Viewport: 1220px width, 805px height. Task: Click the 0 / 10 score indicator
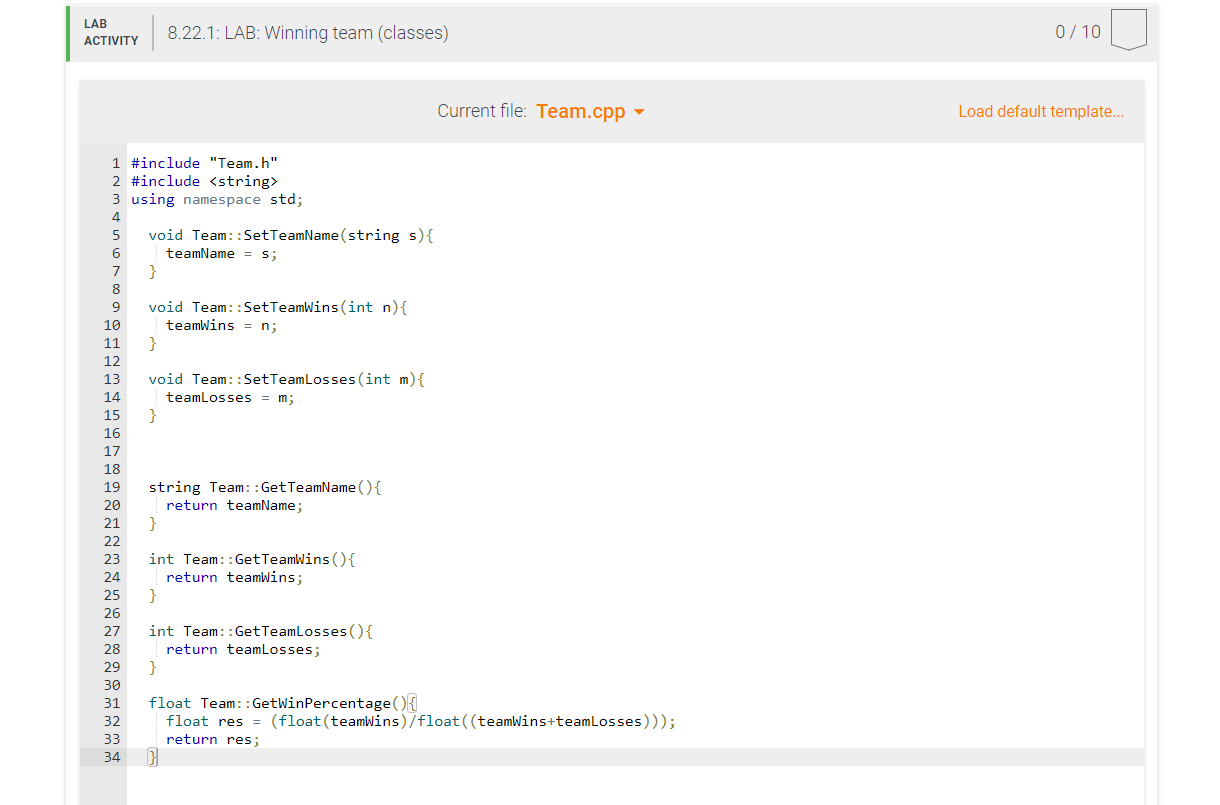pyautogui.click(x=1076, y=30)
